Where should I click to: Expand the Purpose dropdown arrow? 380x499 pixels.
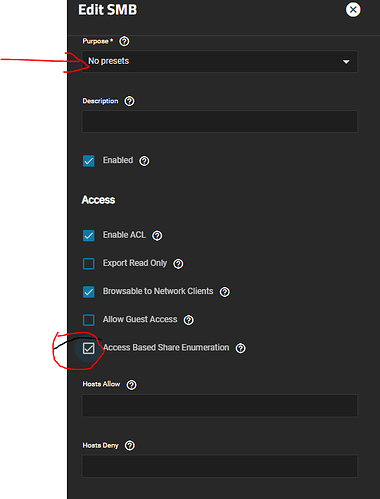tap(346, 62)
